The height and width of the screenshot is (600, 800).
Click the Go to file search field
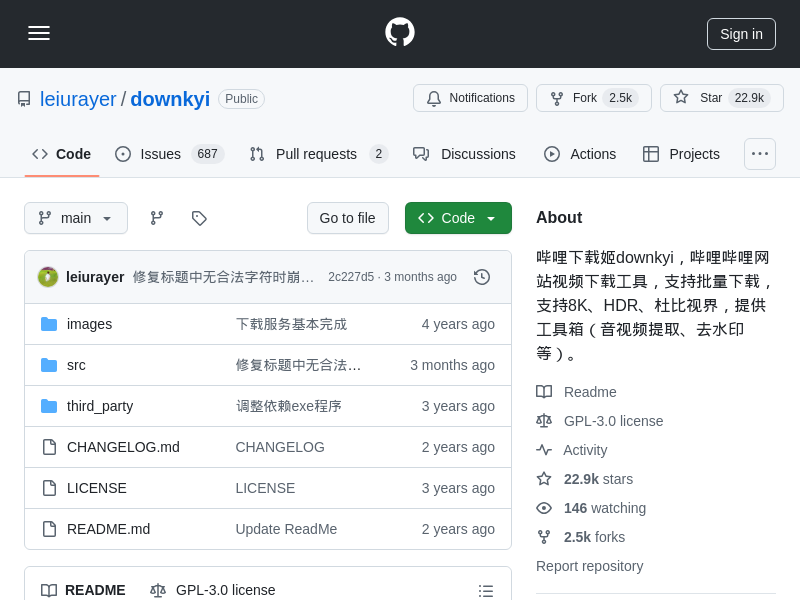coord(347,218)
